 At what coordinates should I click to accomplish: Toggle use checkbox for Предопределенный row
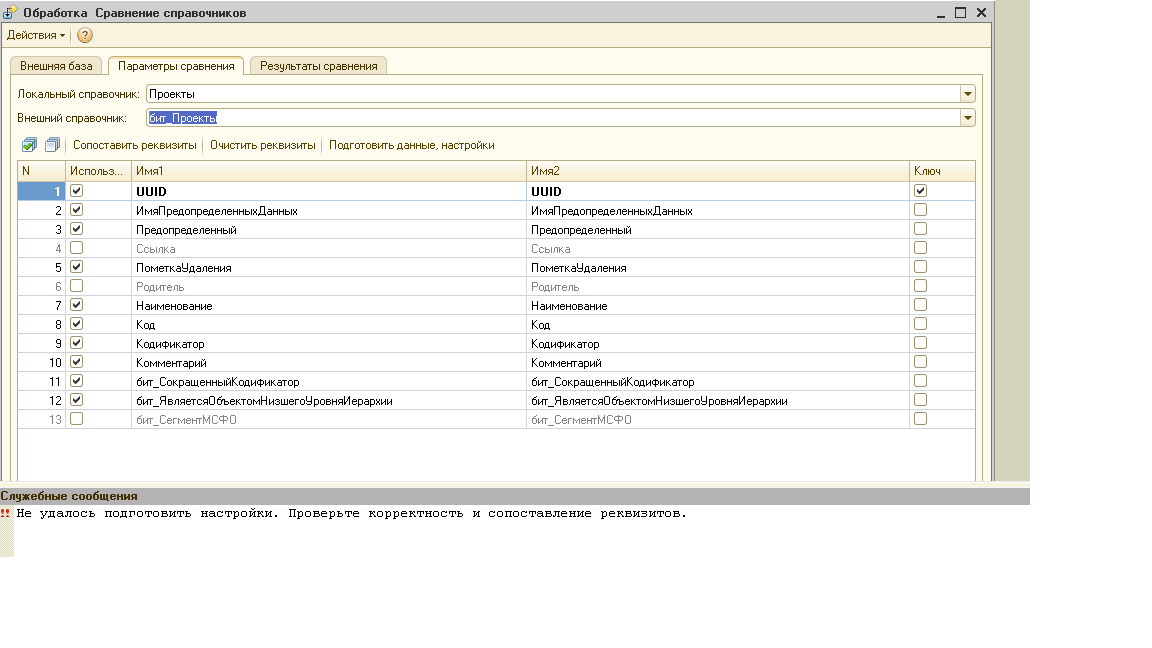pos(76,228)
